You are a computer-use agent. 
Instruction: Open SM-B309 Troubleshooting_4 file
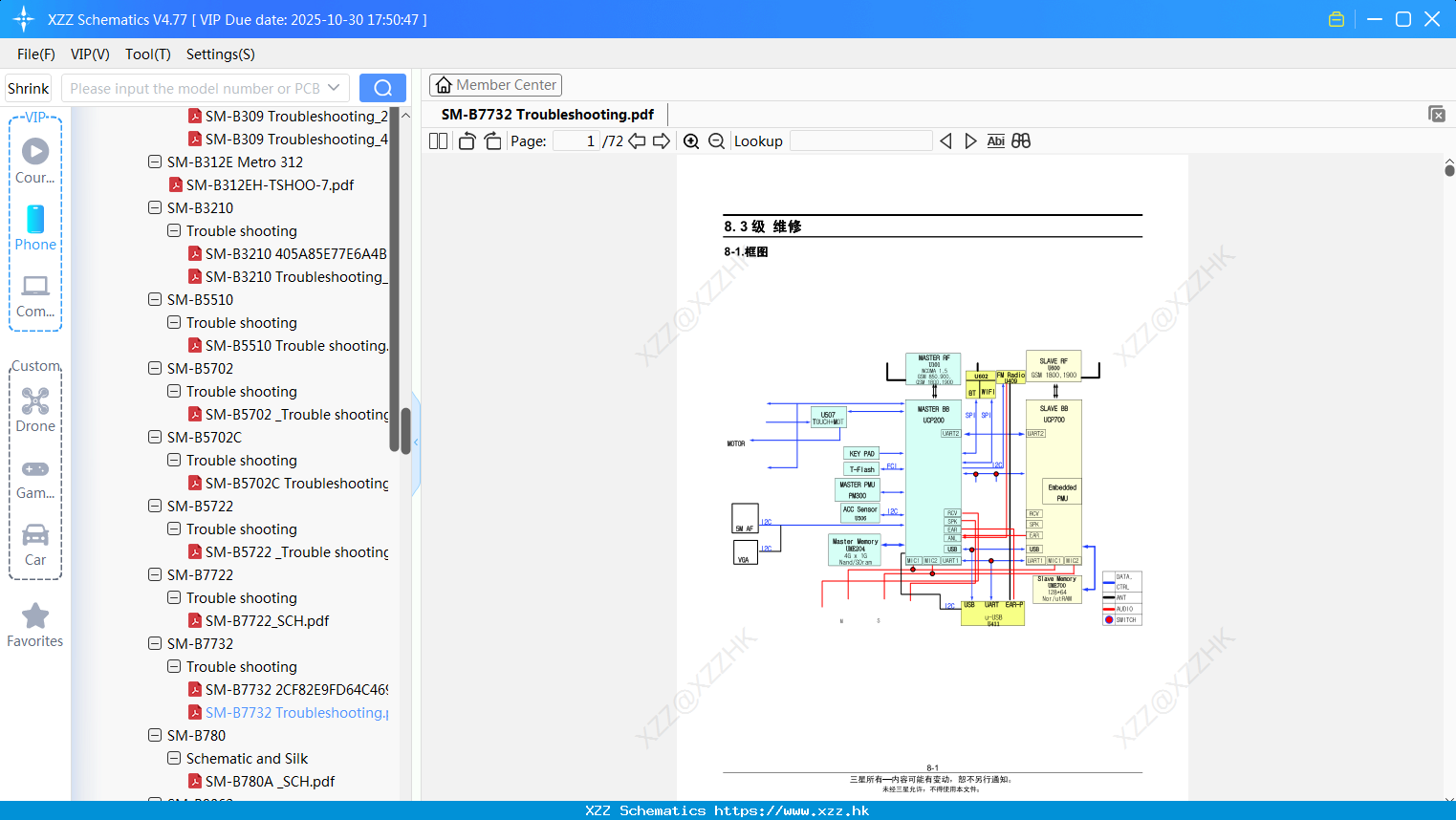point(296,139)
